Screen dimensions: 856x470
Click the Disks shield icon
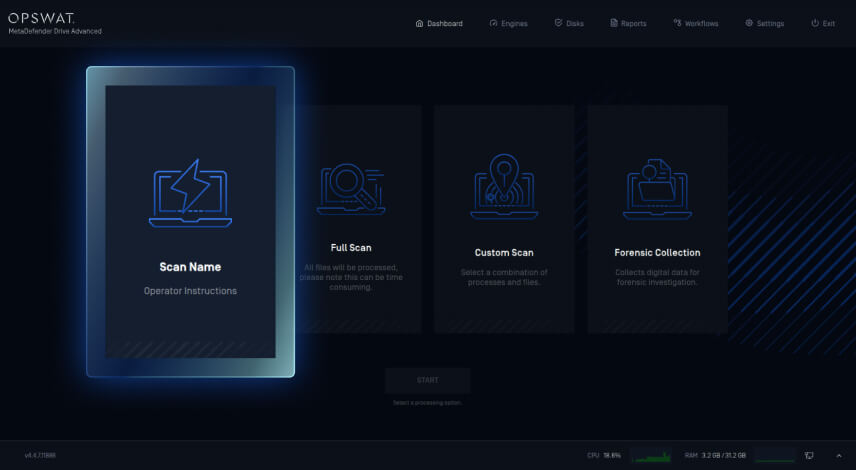coord(558,23)
